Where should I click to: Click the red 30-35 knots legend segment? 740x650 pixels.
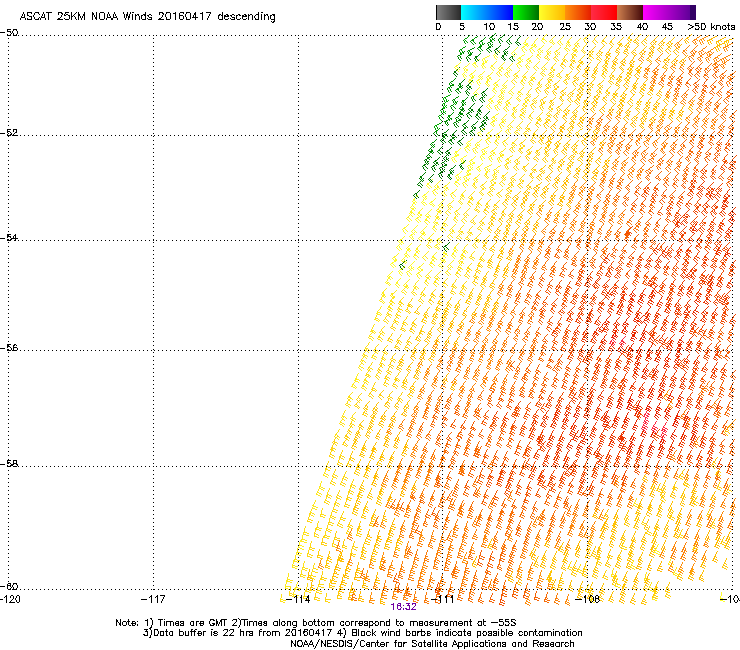click(604, 12)
